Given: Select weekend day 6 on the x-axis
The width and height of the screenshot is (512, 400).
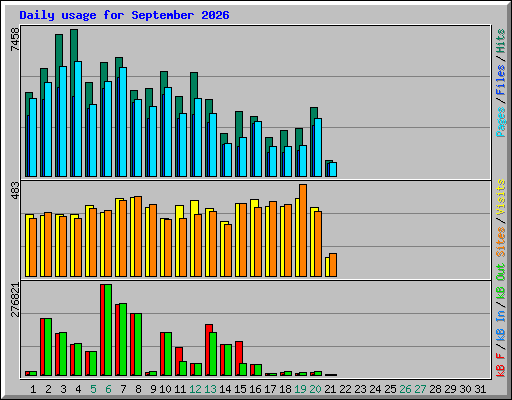Looking at the screenshot, I should 108,389.
